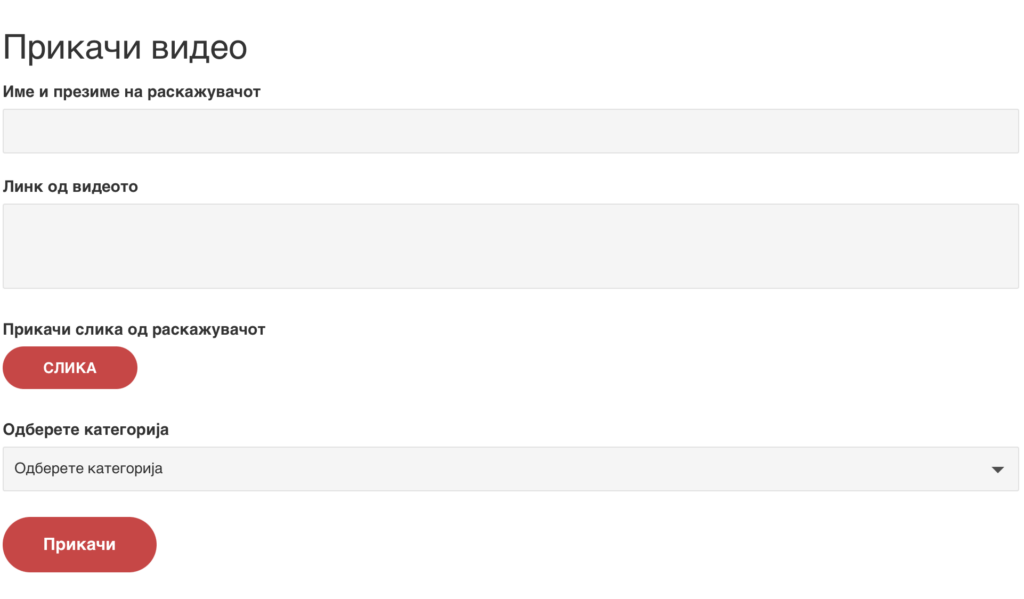
Task: Upload the video using Прикачи
Action: pos(80,544)
